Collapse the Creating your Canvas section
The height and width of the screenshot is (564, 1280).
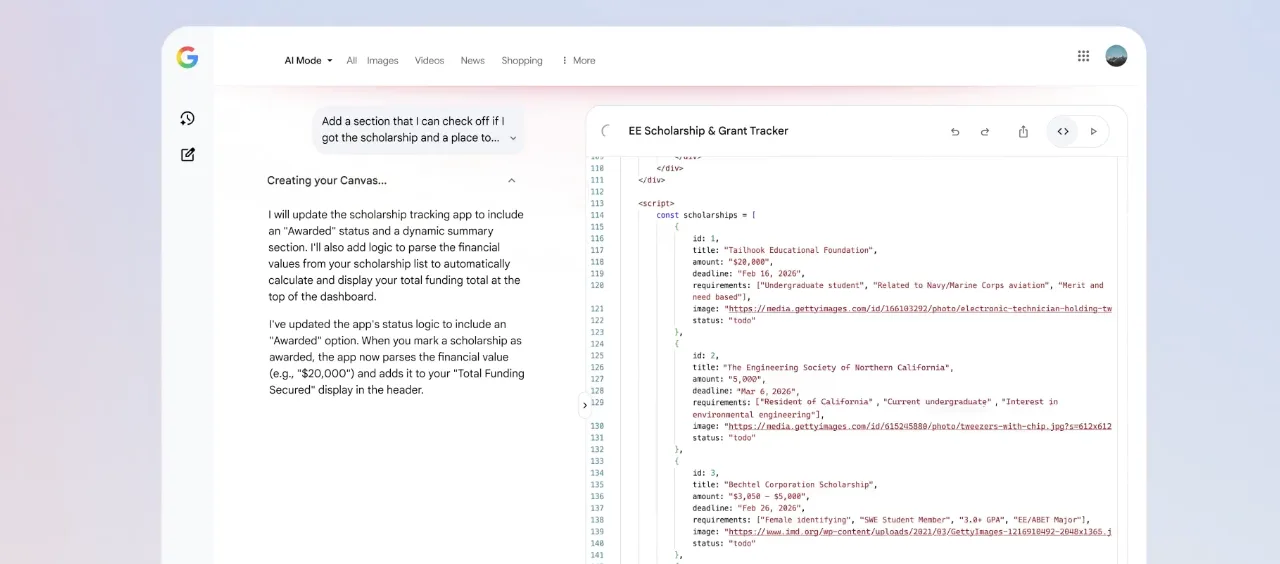click(x=511, y=181)
